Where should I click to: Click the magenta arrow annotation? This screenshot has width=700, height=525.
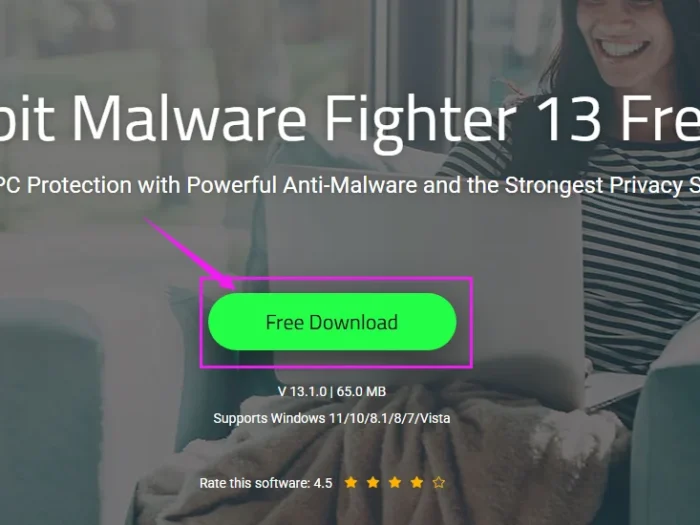click(190, 253)
